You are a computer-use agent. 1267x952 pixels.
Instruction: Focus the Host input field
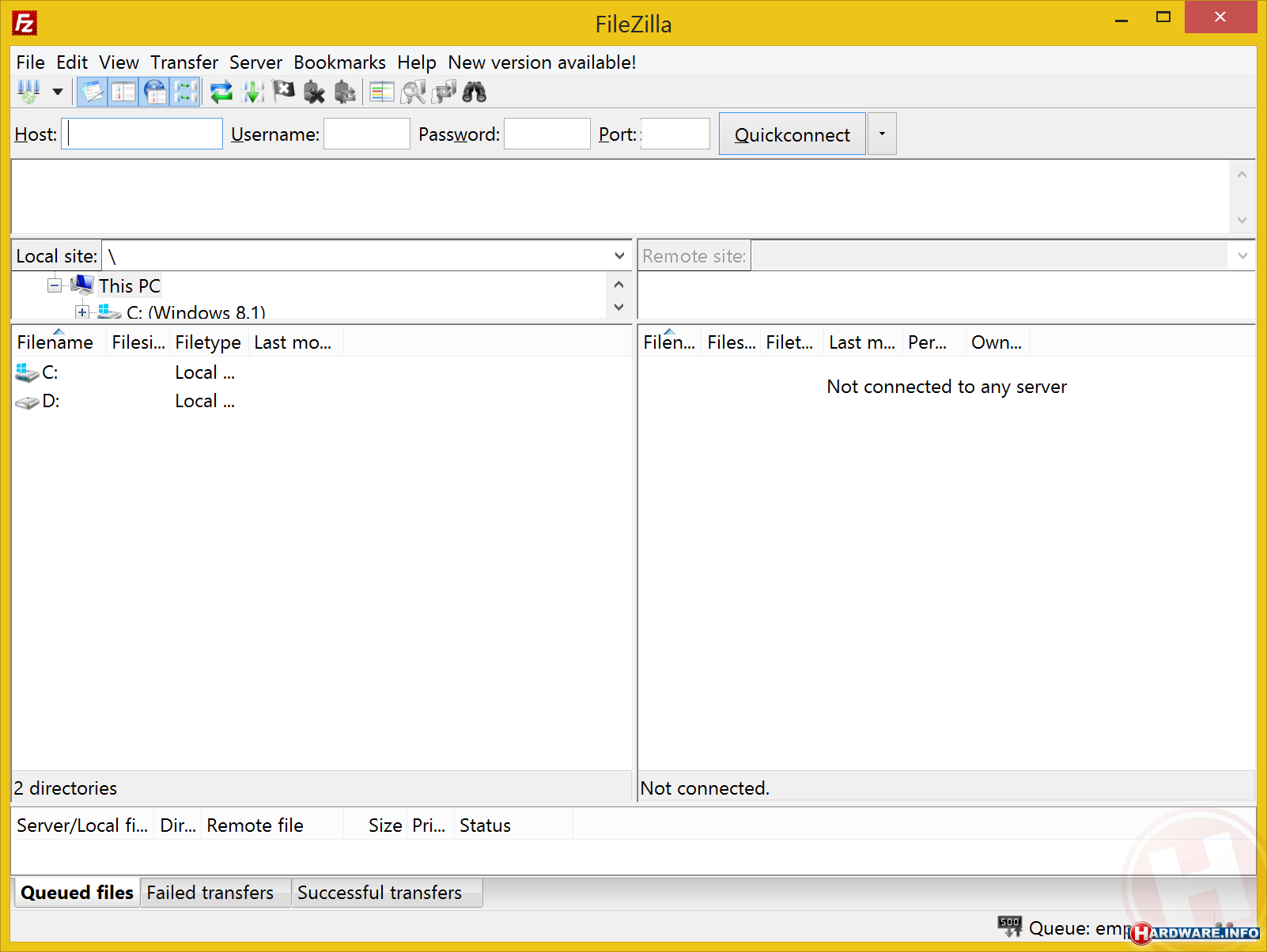142,134
